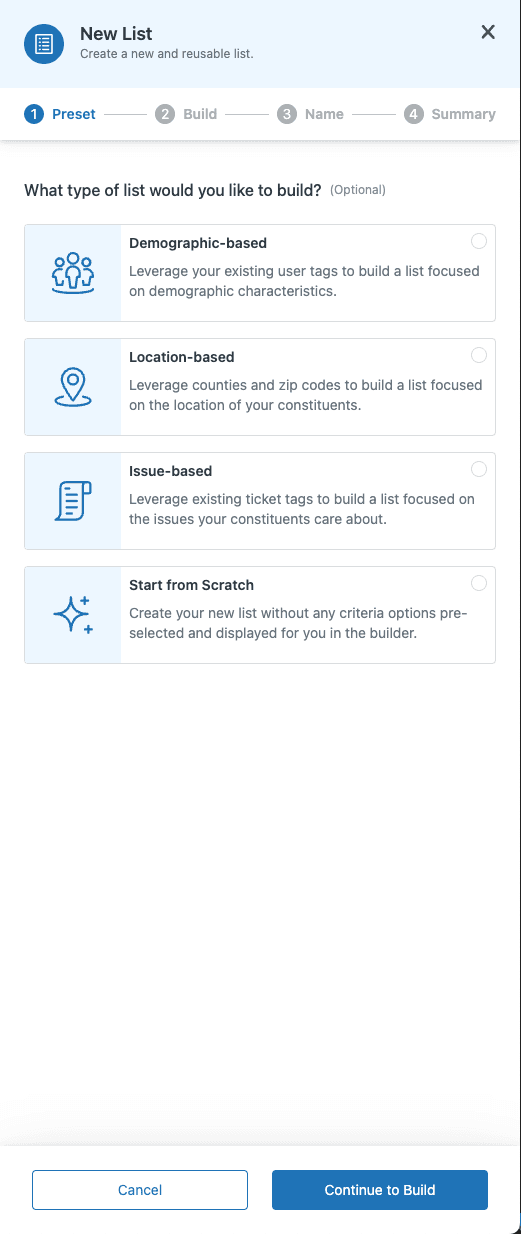Screen dimensions: 521x1234
Task: Jump to the Build step
Action: (x=187, y=114)
